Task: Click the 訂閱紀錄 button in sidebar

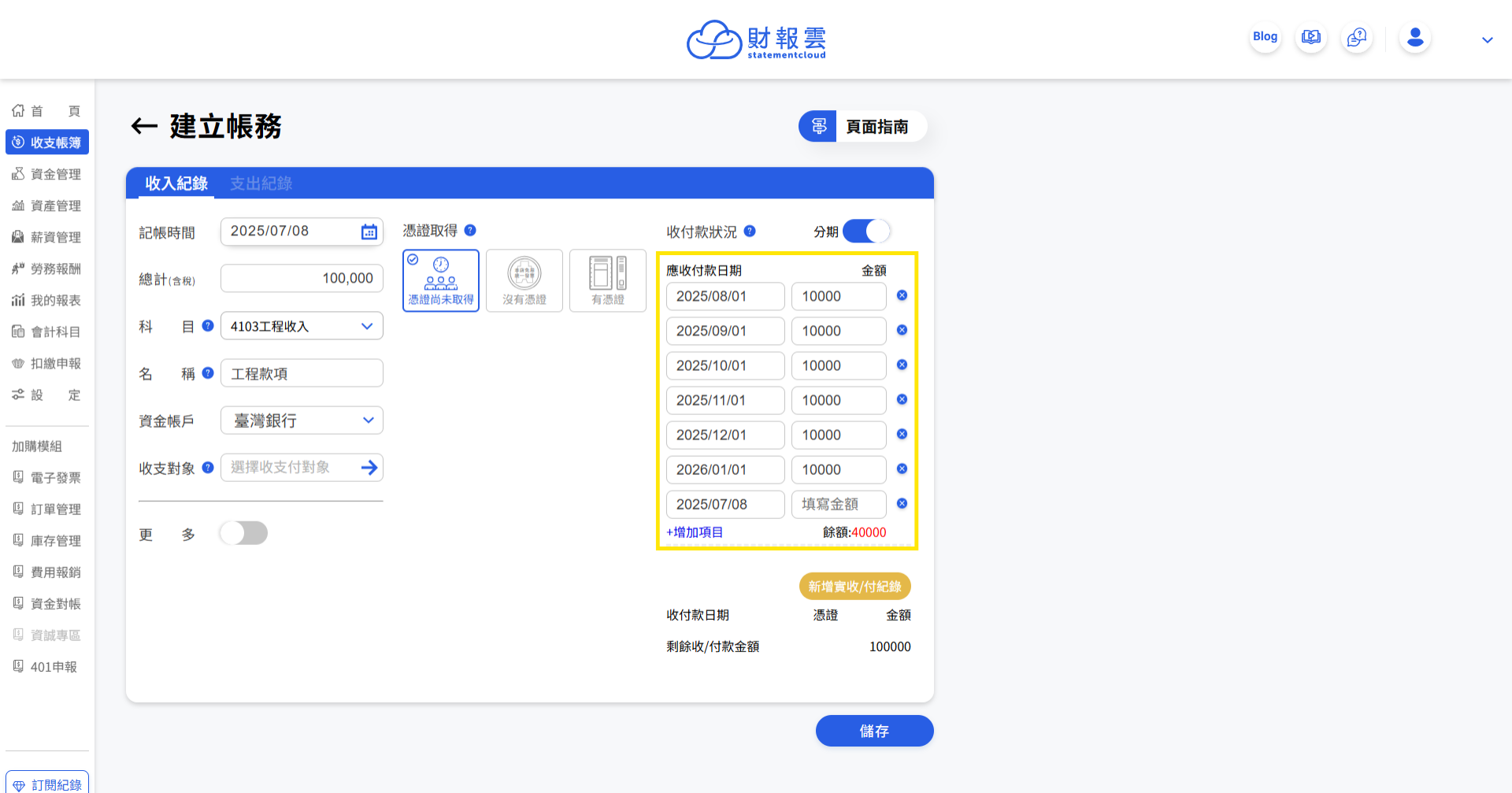Action: point(47,784)
